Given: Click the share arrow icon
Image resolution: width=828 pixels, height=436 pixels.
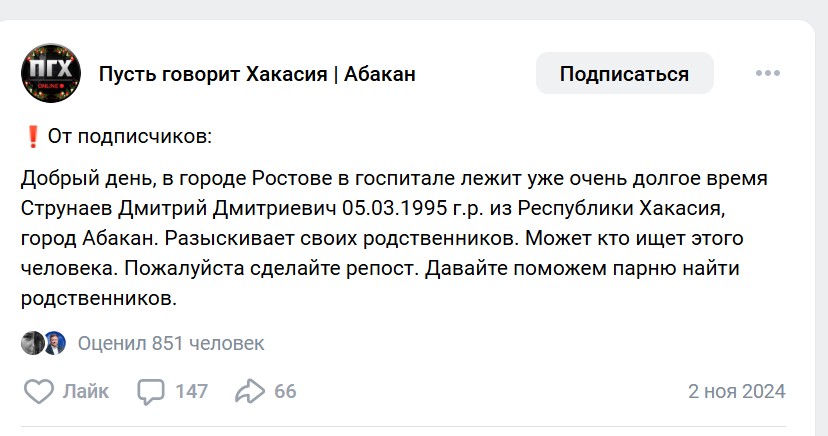Looking at the screenshot, I should 249,391.
